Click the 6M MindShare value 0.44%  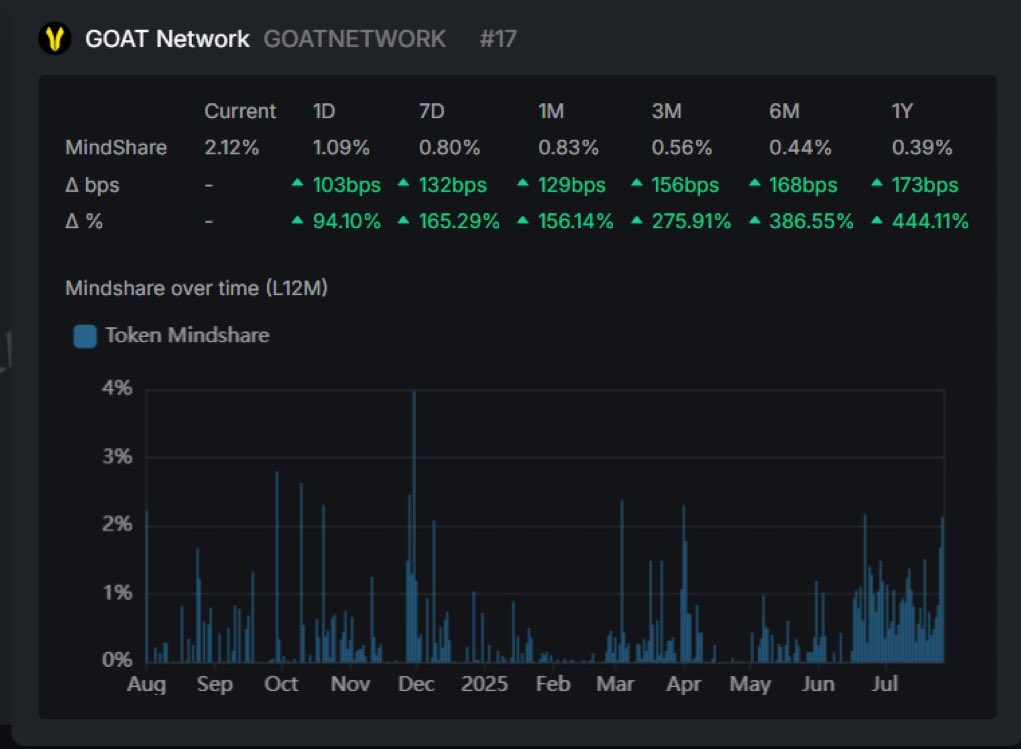click(800, 148)
